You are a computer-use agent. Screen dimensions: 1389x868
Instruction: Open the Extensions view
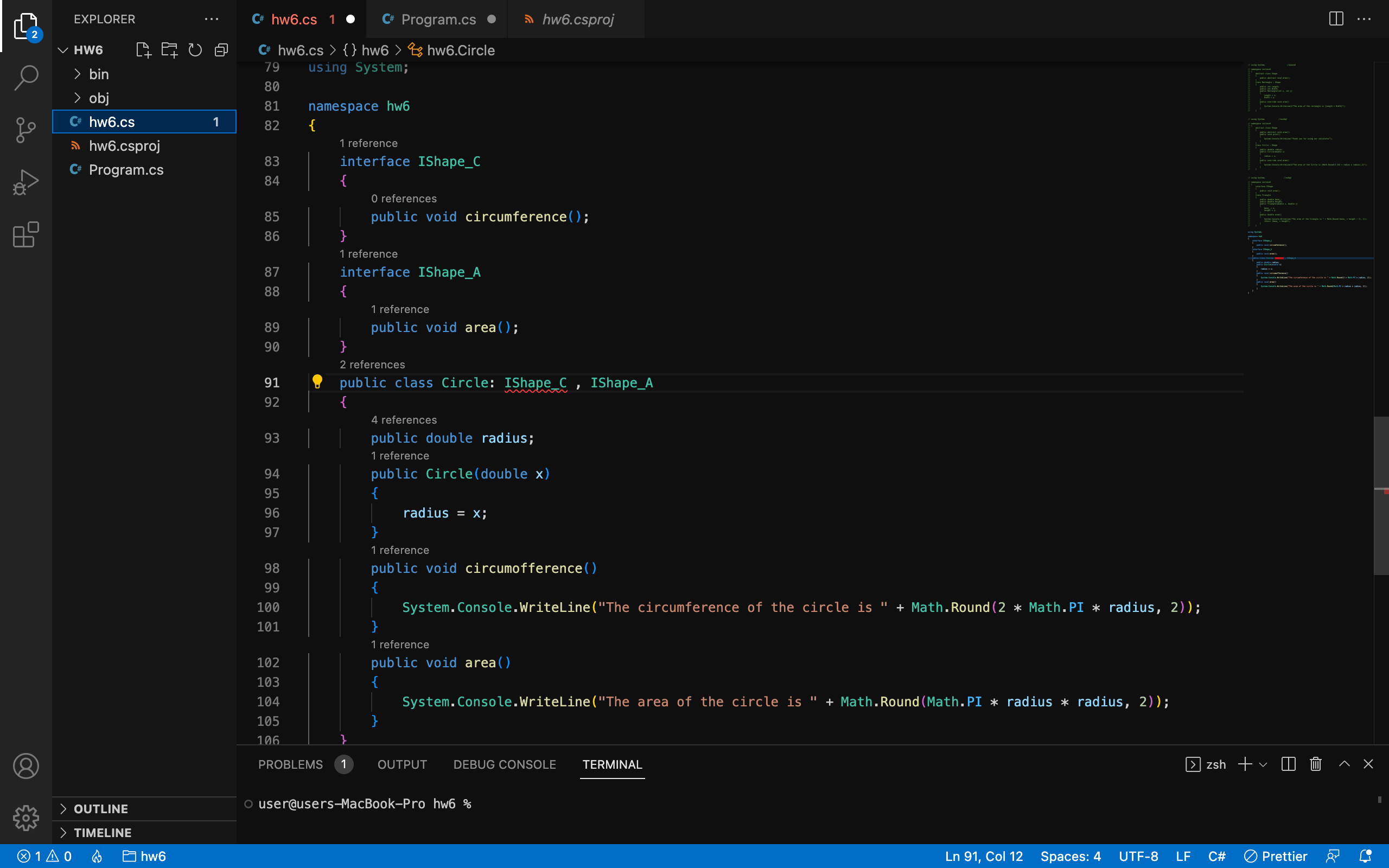click(x=26, y=234)
